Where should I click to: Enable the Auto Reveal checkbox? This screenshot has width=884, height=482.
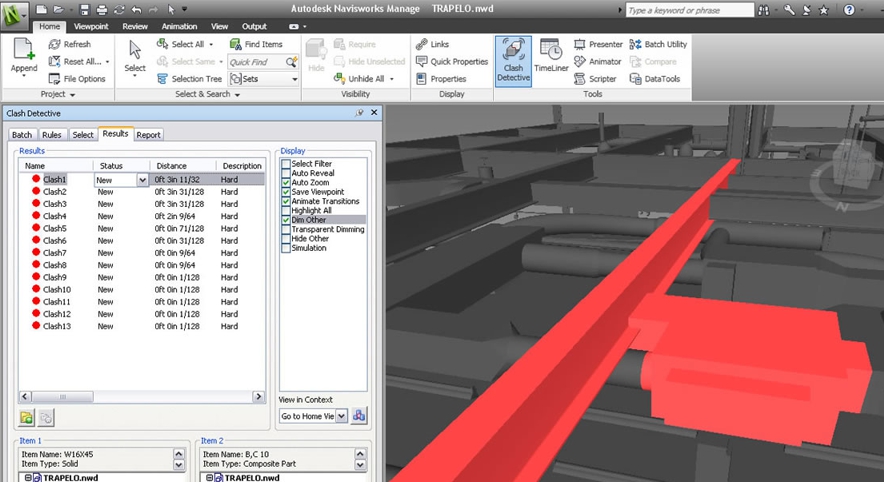(286, 174)
